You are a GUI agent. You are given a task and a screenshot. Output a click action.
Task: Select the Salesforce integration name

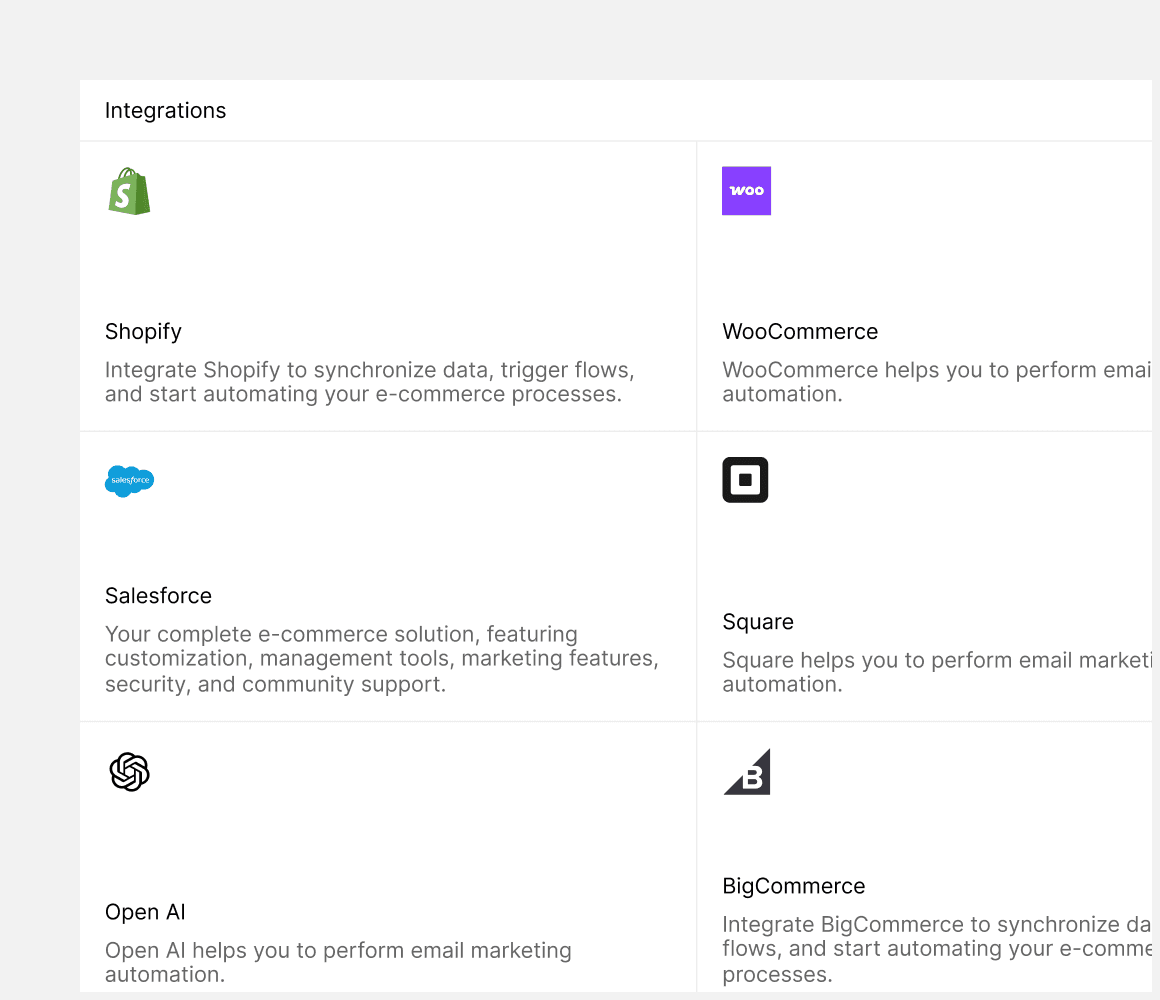click(x=158, y=595)
